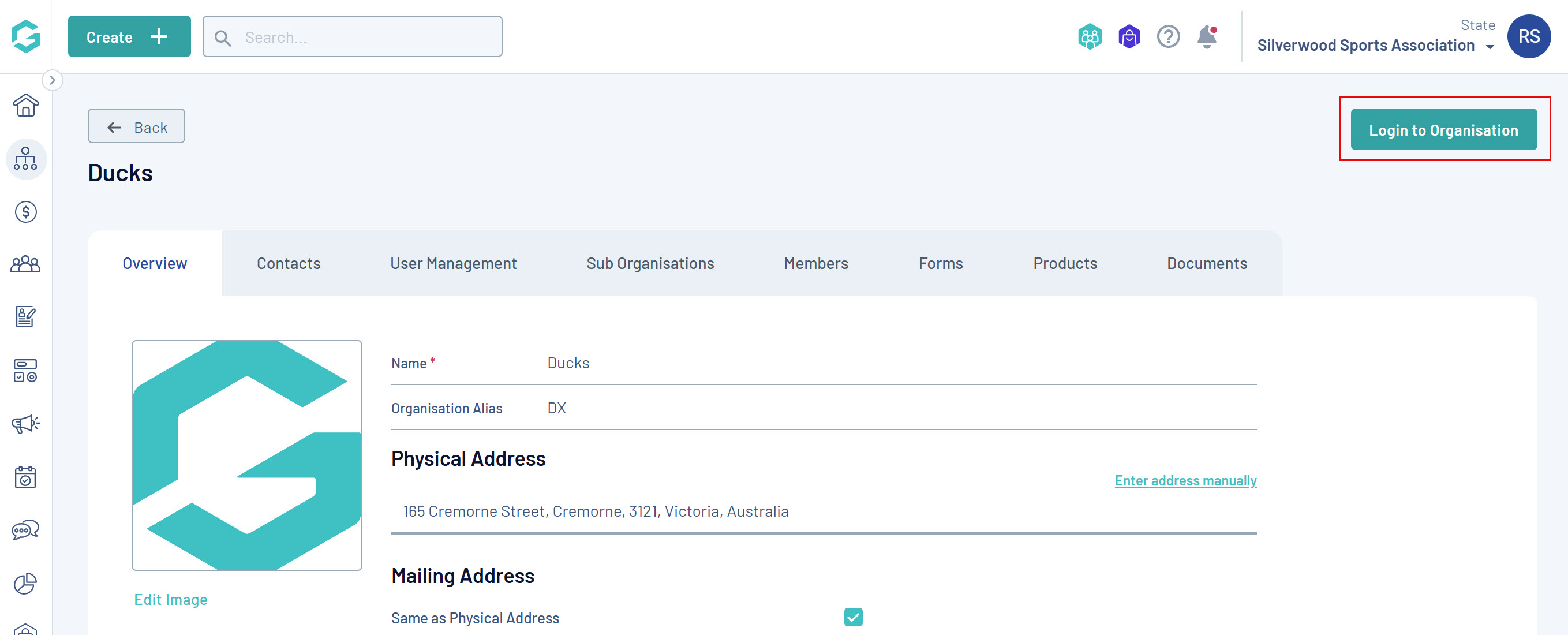Open the pie chart reports sidebar icon

[x=25, y=583]
